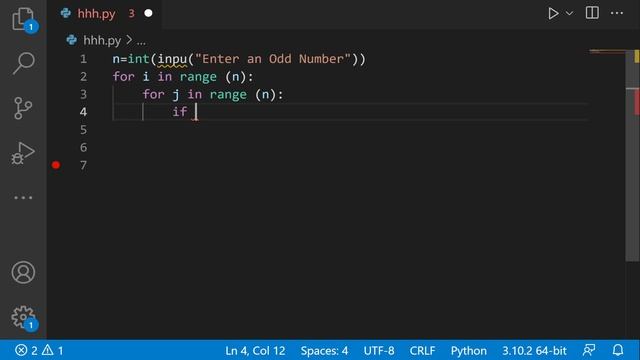Open the feedback icon in status bar
This screenshot has height=360, width=640.
589,350
